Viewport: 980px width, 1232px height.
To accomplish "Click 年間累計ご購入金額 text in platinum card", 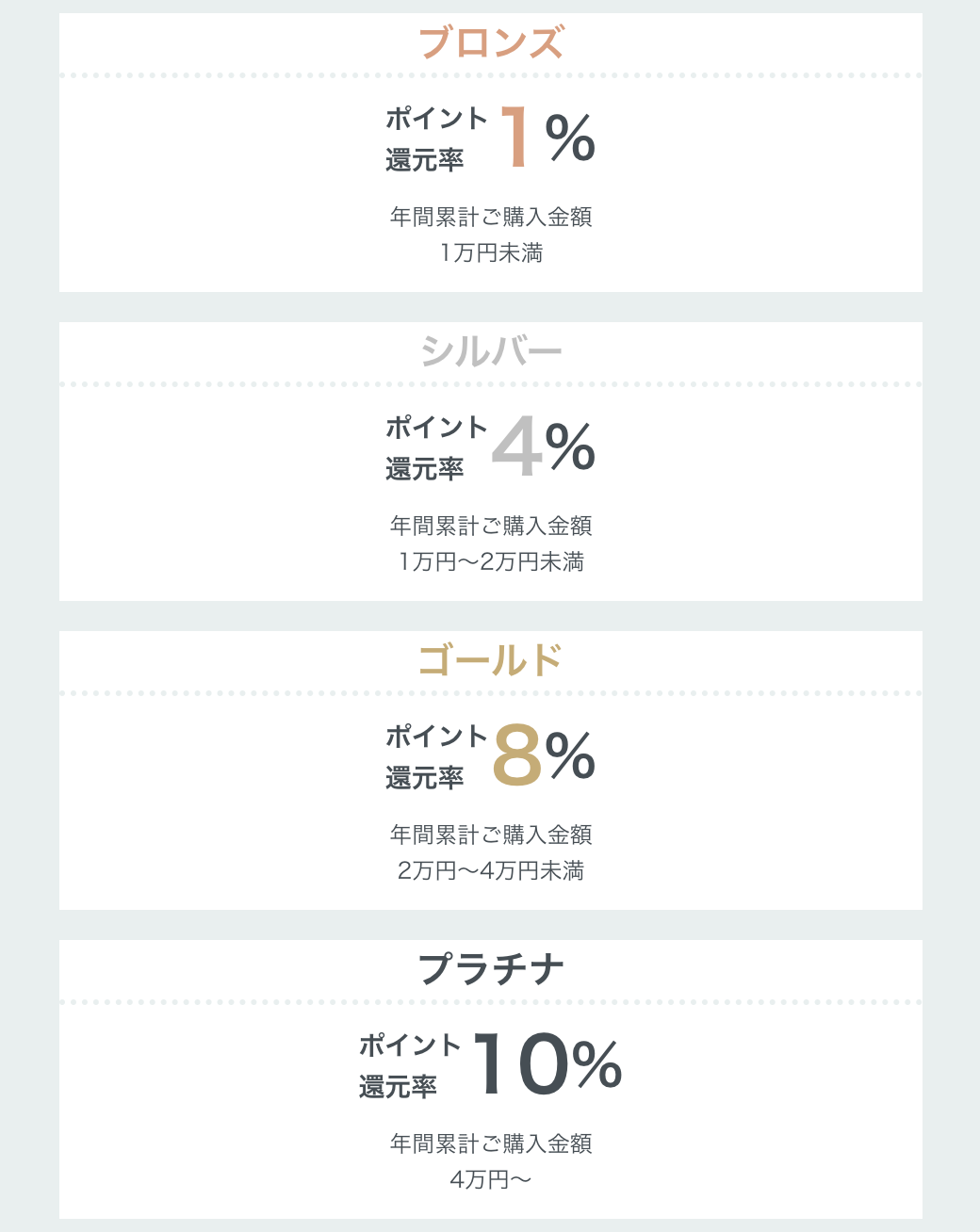I will pos(491,1144).
